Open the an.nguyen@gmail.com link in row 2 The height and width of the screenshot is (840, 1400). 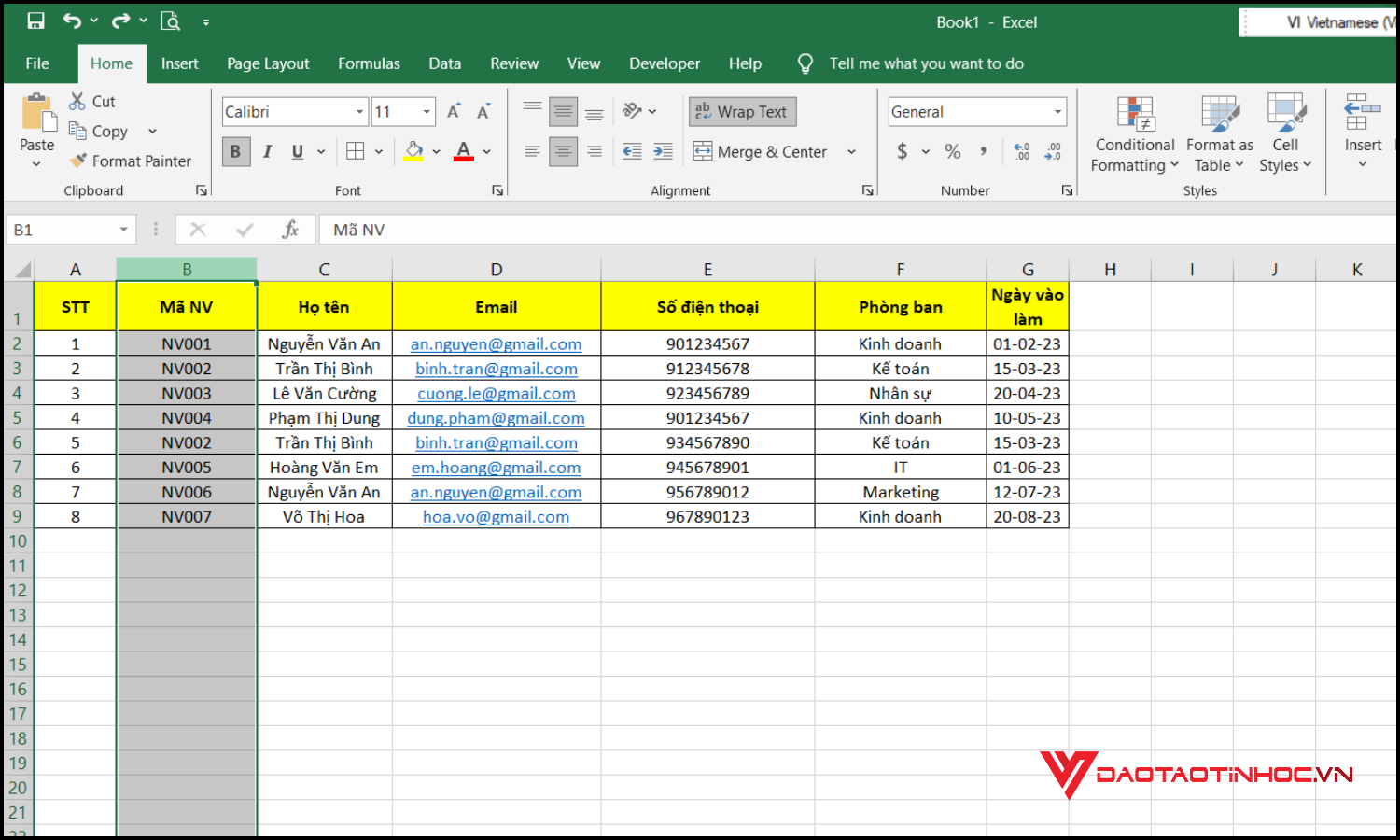[496, 343]
